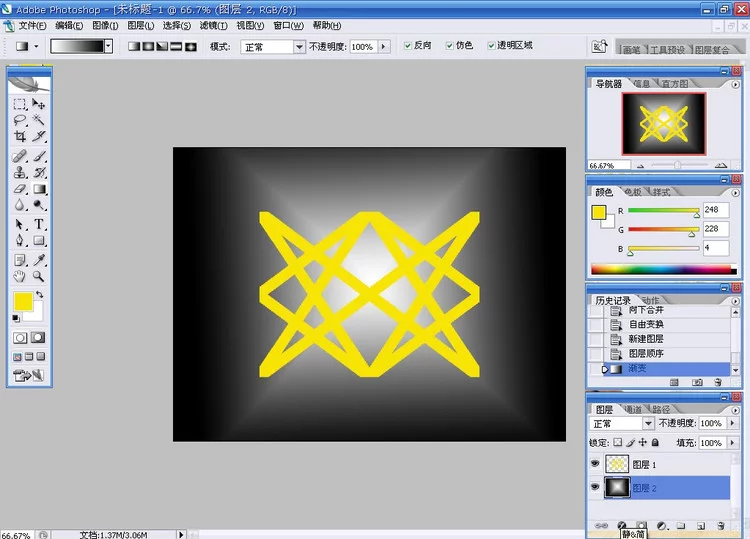Click the create new layer icon
750x539 pixels.
coord(699,525)
